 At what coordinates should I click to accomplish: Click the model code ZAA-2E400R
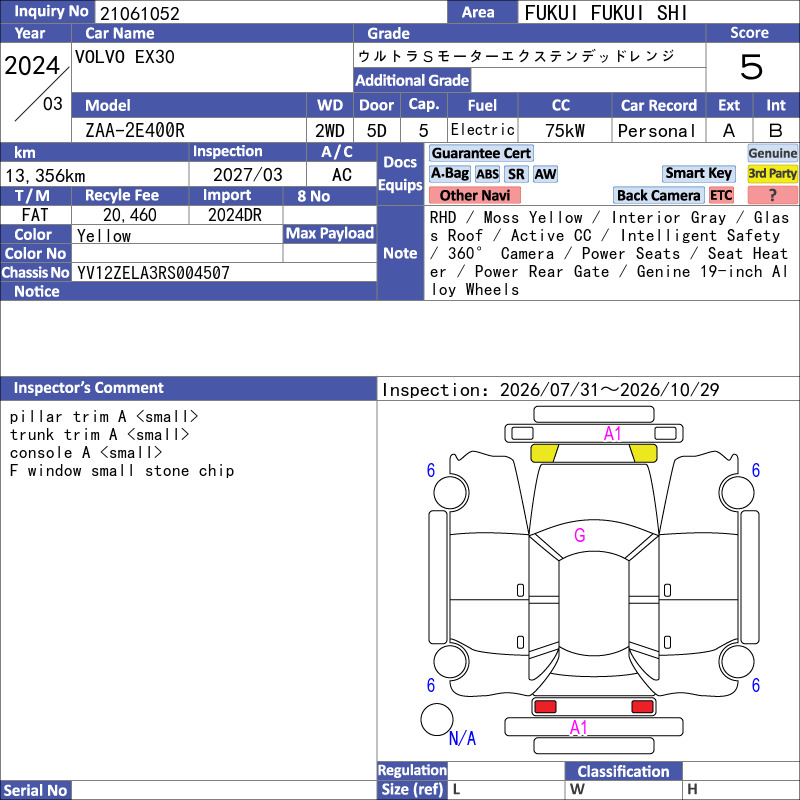pos(135,131)
